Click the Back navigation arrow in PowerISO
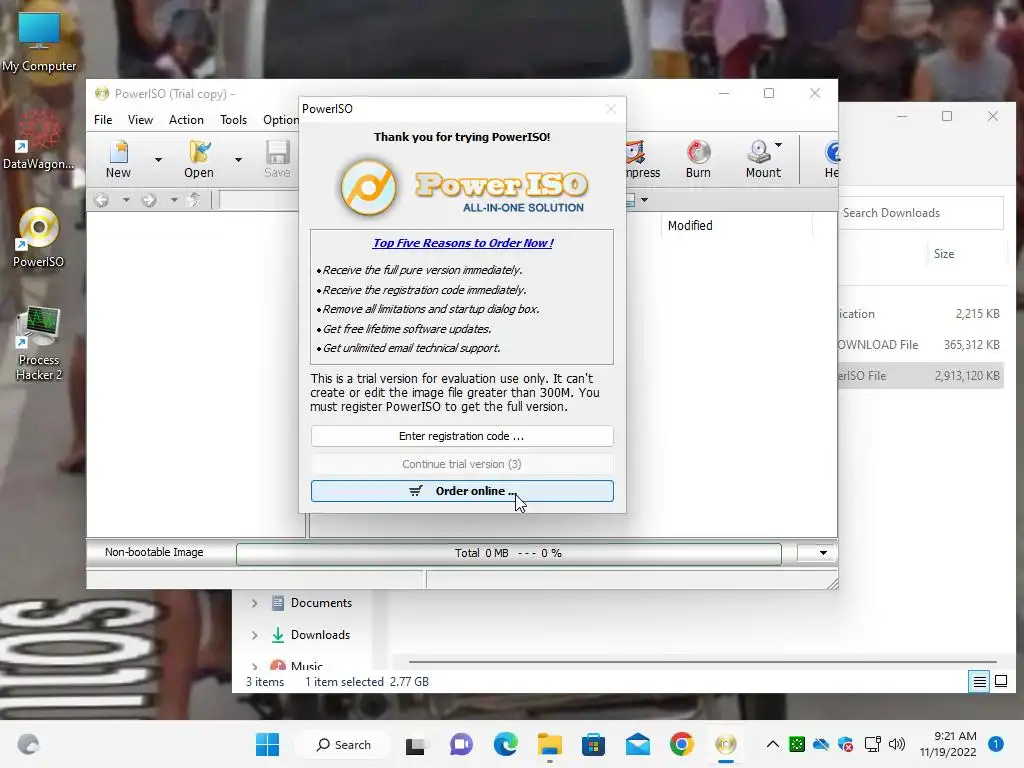Viewport: 1024px width, 768px height. [101, 200]
